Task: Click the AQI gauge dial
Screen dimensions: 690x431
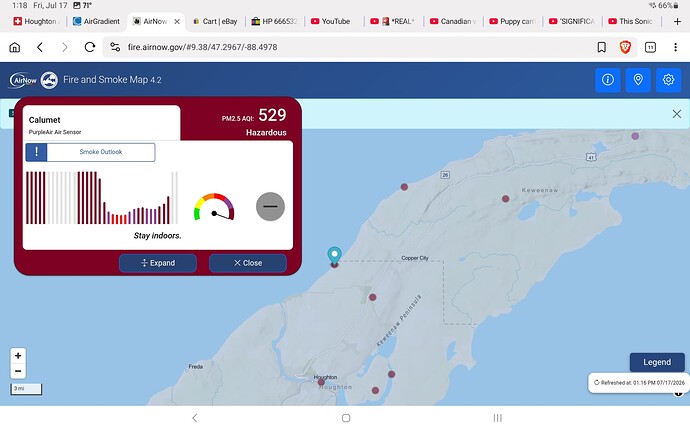Action: (214, 206)
